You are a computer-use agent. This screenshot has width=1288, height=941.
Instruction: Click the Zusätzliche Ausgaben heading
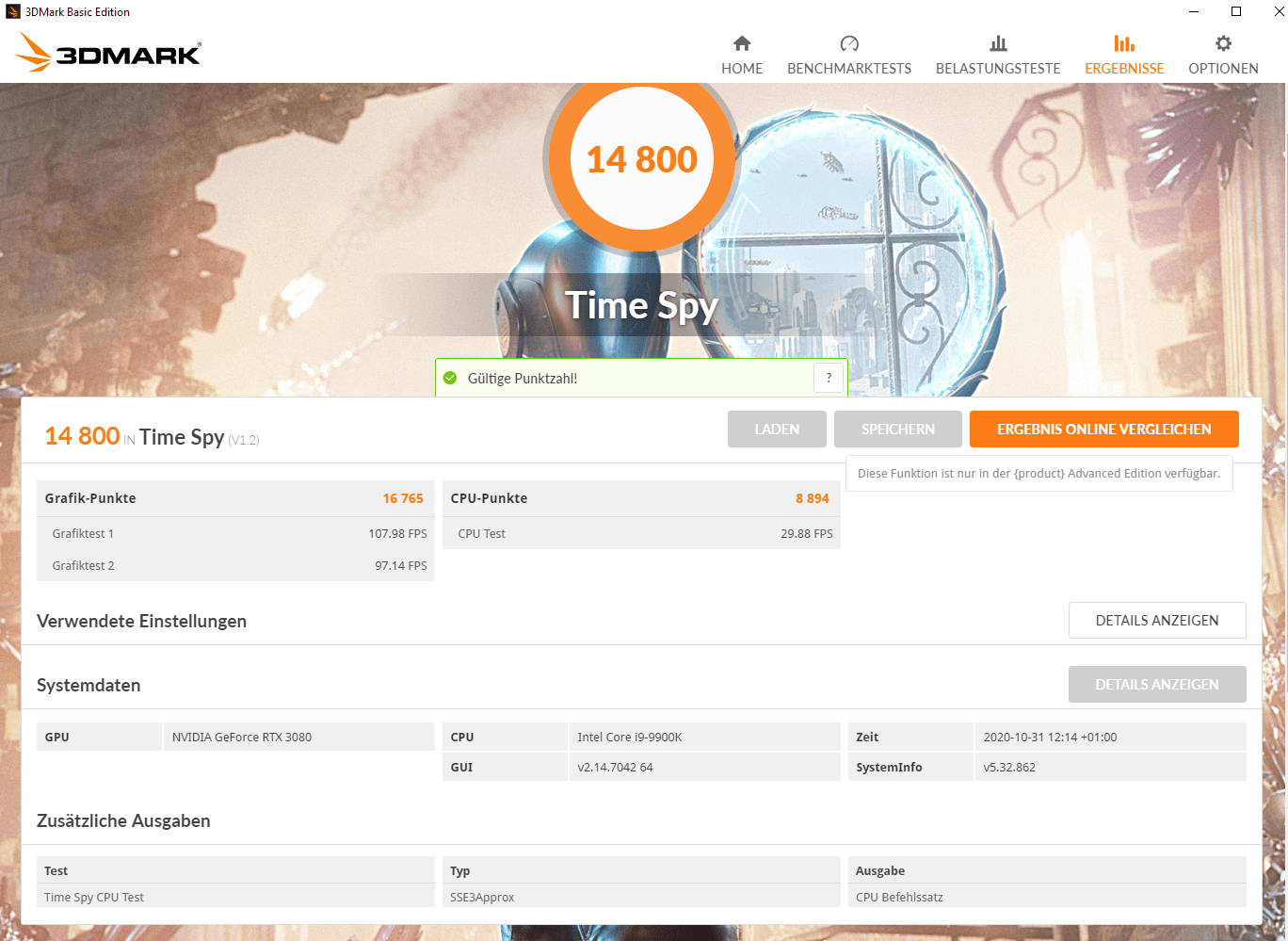click(x=123, y=820)
